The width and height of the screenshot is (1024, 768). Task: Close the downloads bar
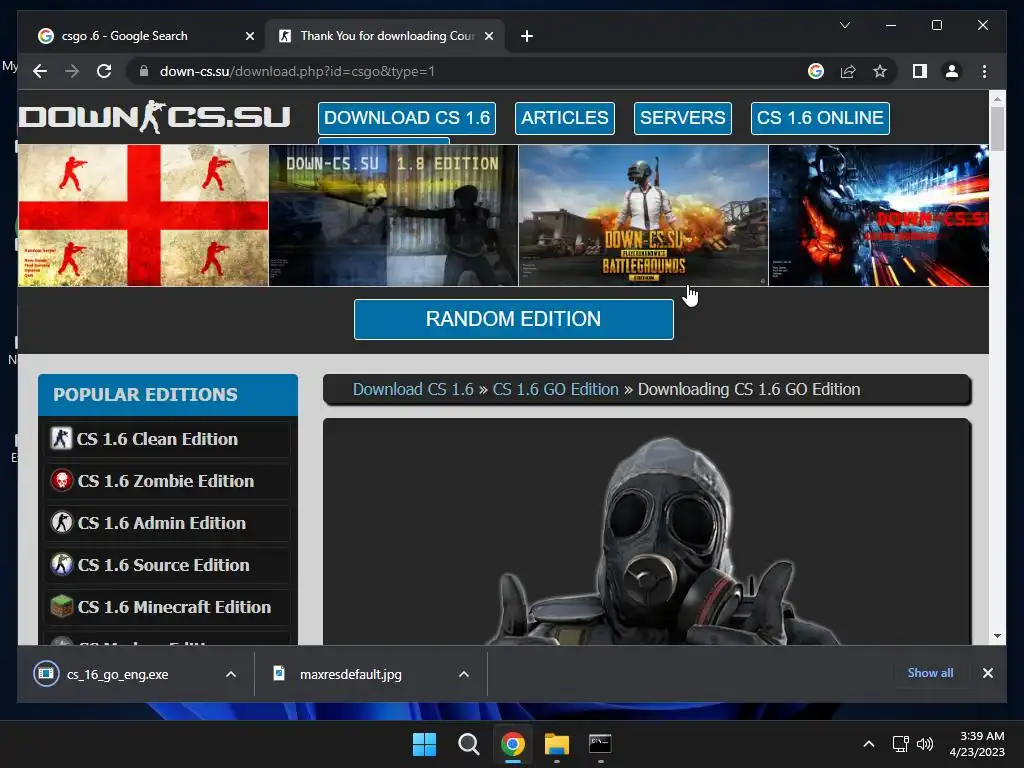[x=987, y=673]
